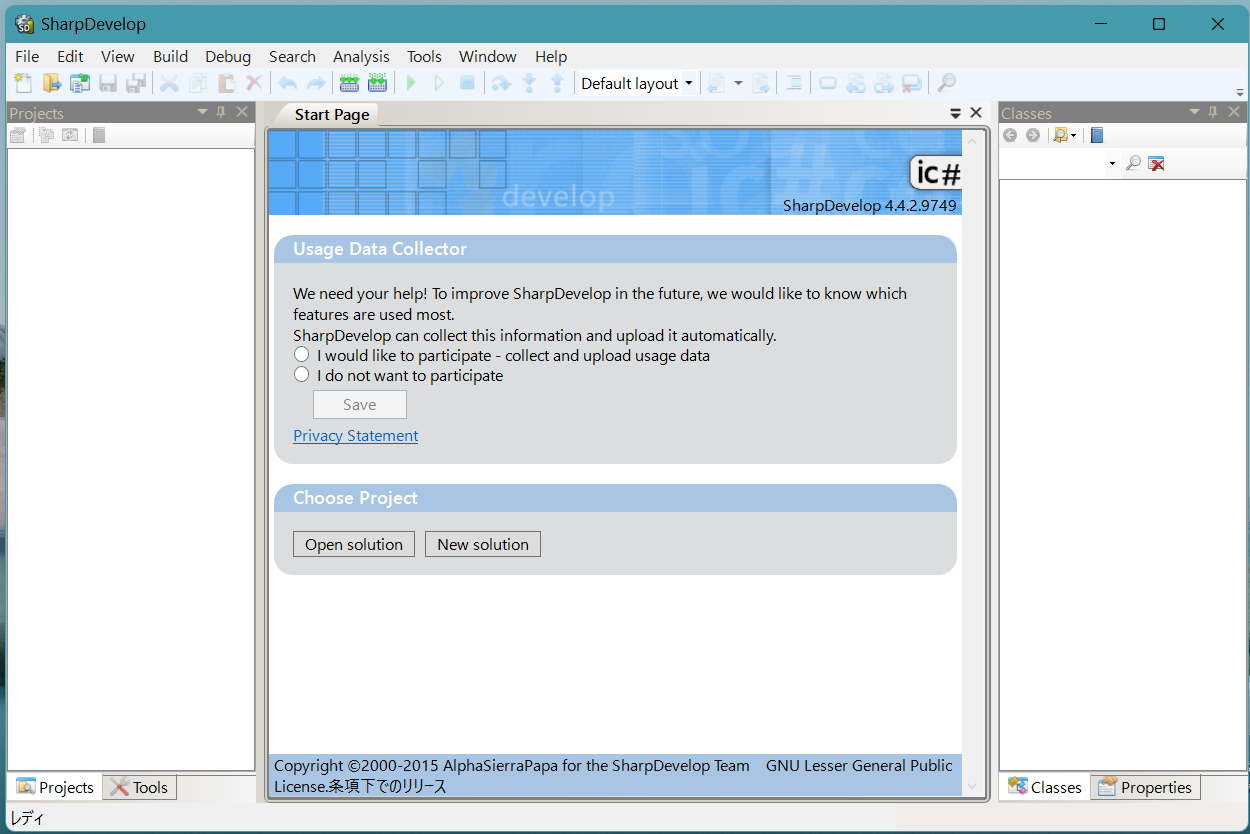Click the Open solution button
The image size is (1250, 834).
(354, 544)
